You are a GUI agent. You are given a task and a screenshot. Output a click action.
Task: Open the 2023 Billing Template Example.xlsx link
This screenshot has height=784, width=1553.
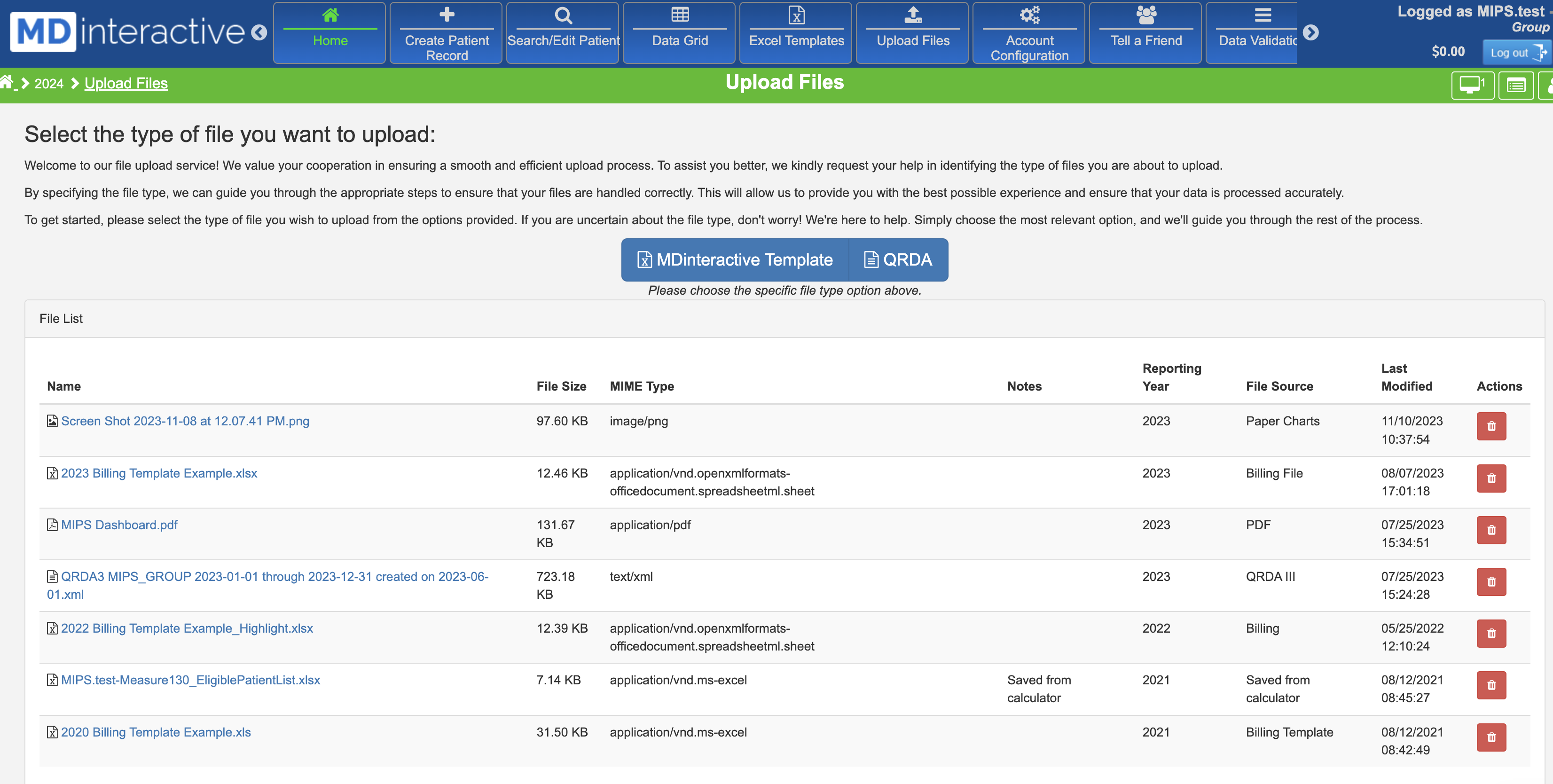coord(159,473)
